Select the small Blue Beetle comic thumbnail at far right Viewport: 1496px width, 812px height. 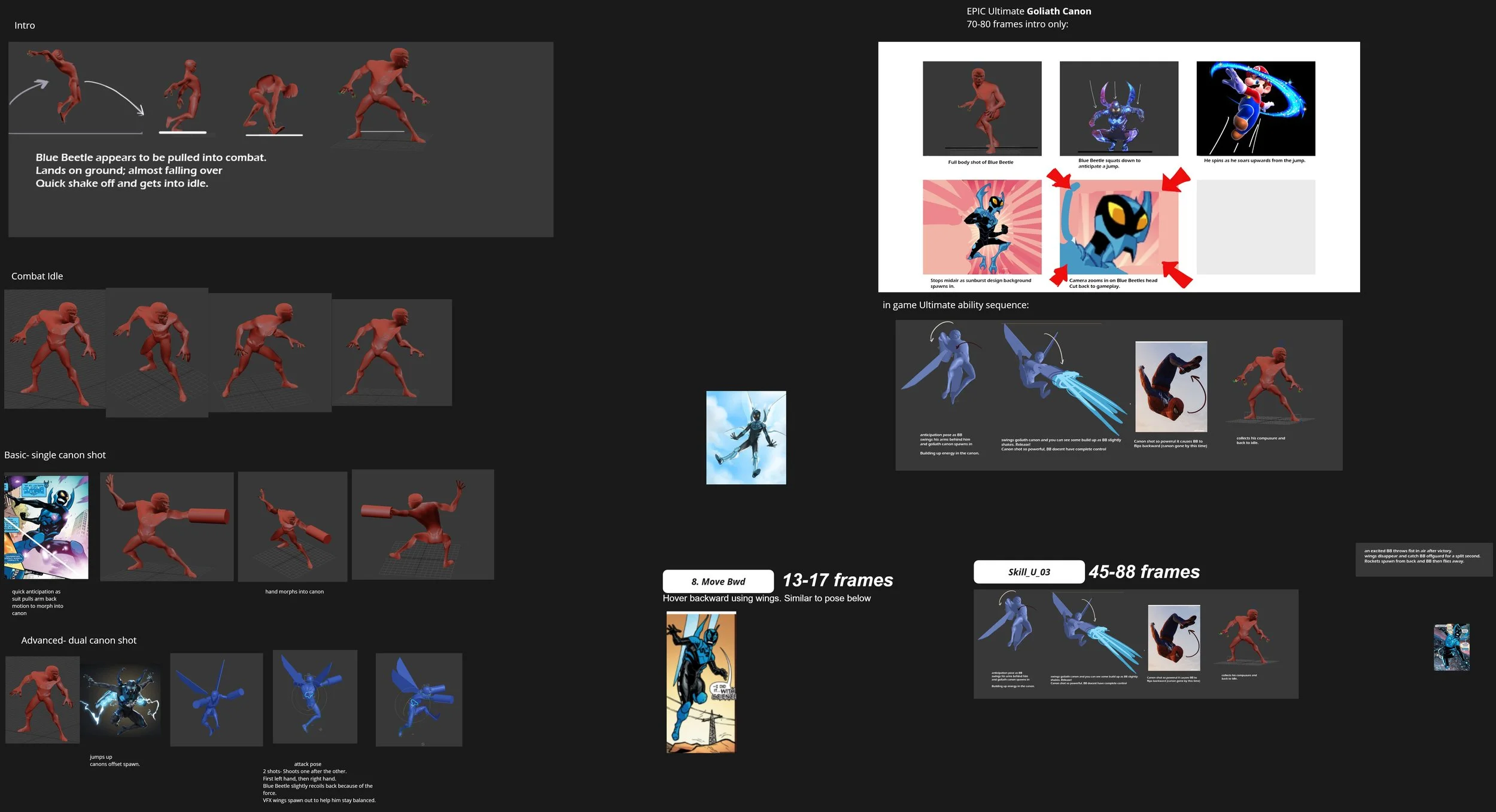coord(1451,647)
